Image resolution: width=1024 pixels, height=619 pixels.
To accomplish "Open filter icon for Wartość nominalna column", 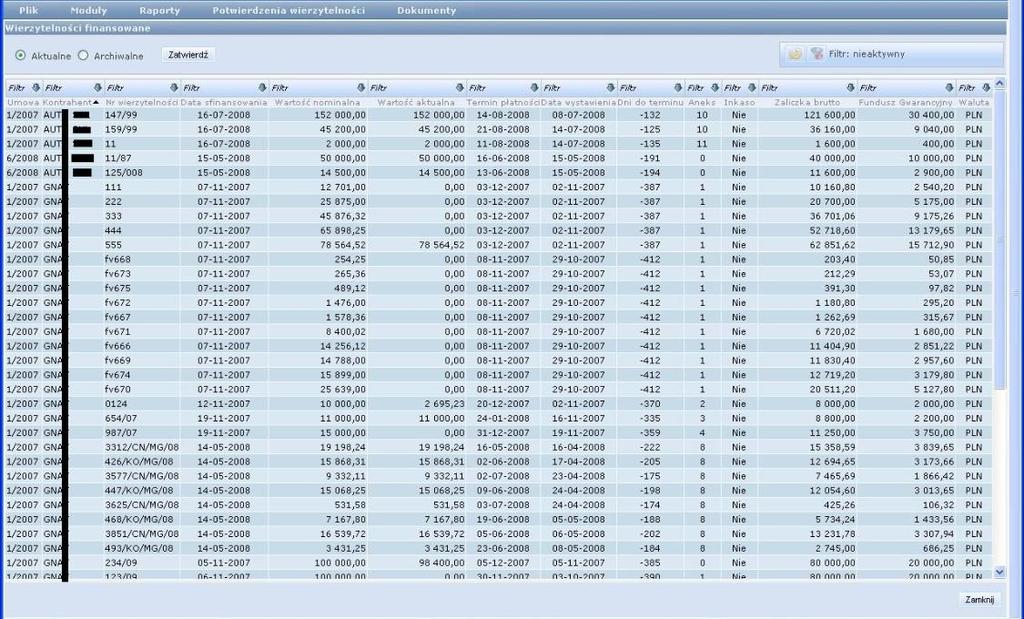I will (361, 87).
